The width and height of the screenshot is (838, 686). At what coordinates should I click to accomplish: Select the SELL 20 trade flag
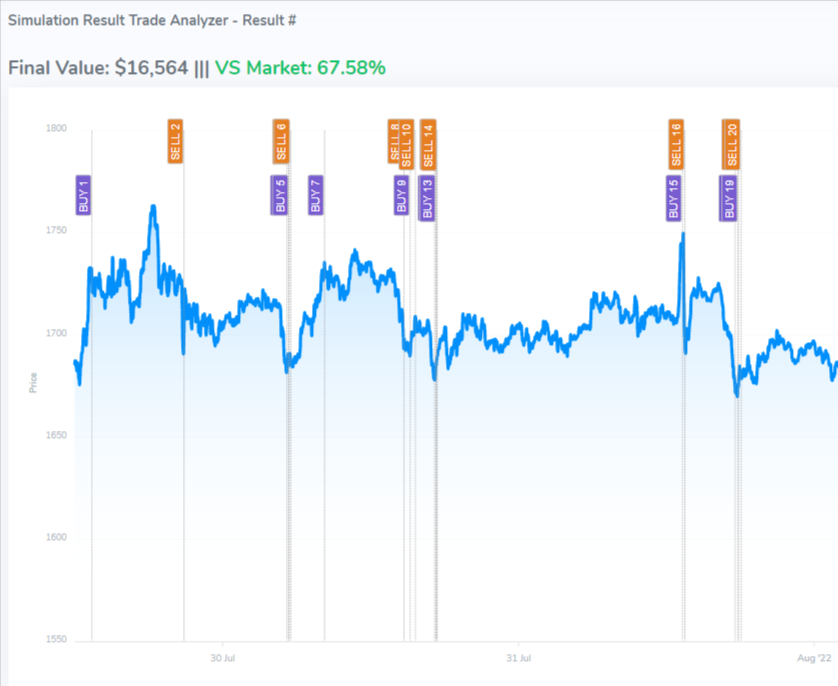click(732, 143)
